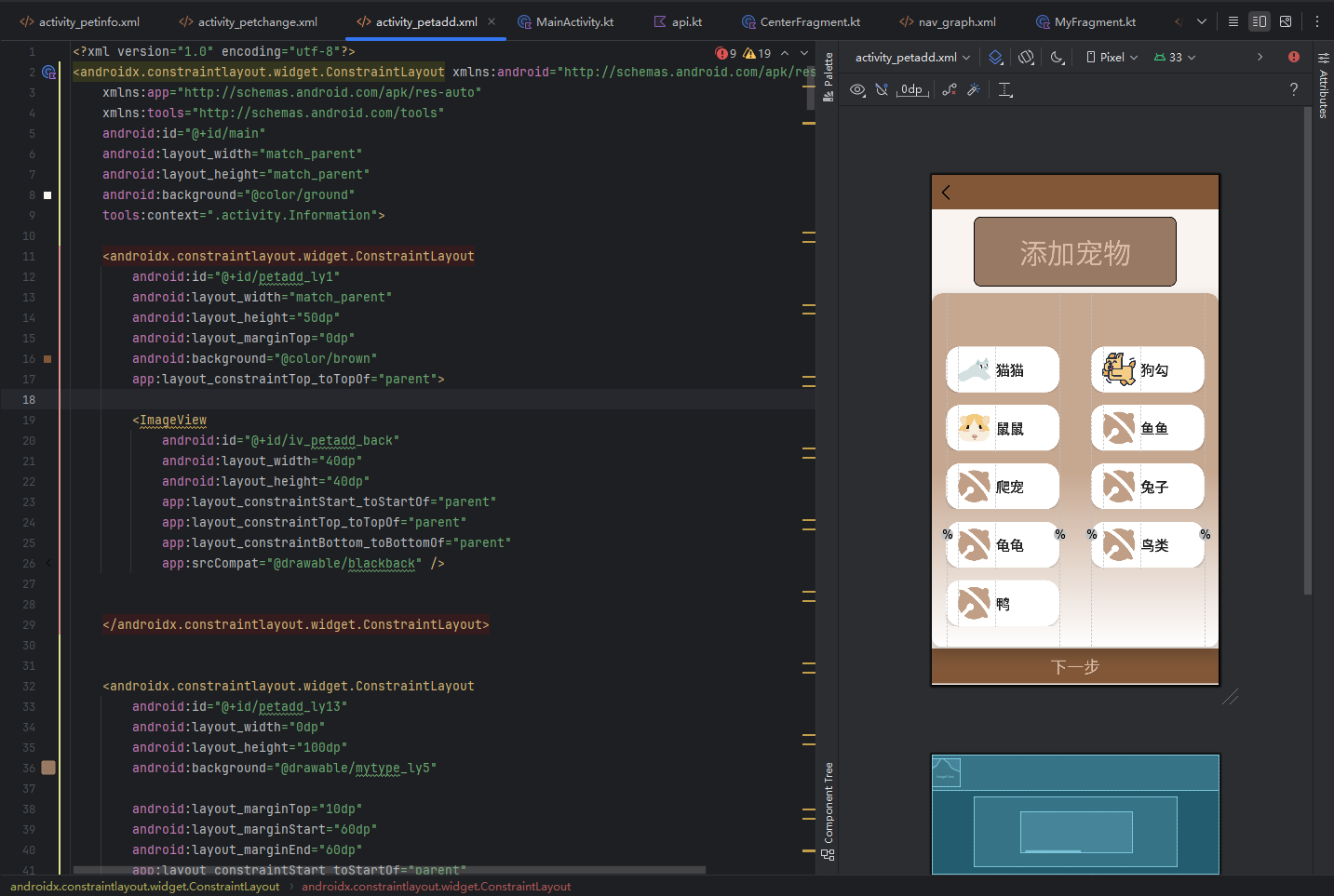Viewport: 1334px width, 896px height.
Task: Select the design surface layers icon
Action: click(995, 58)
